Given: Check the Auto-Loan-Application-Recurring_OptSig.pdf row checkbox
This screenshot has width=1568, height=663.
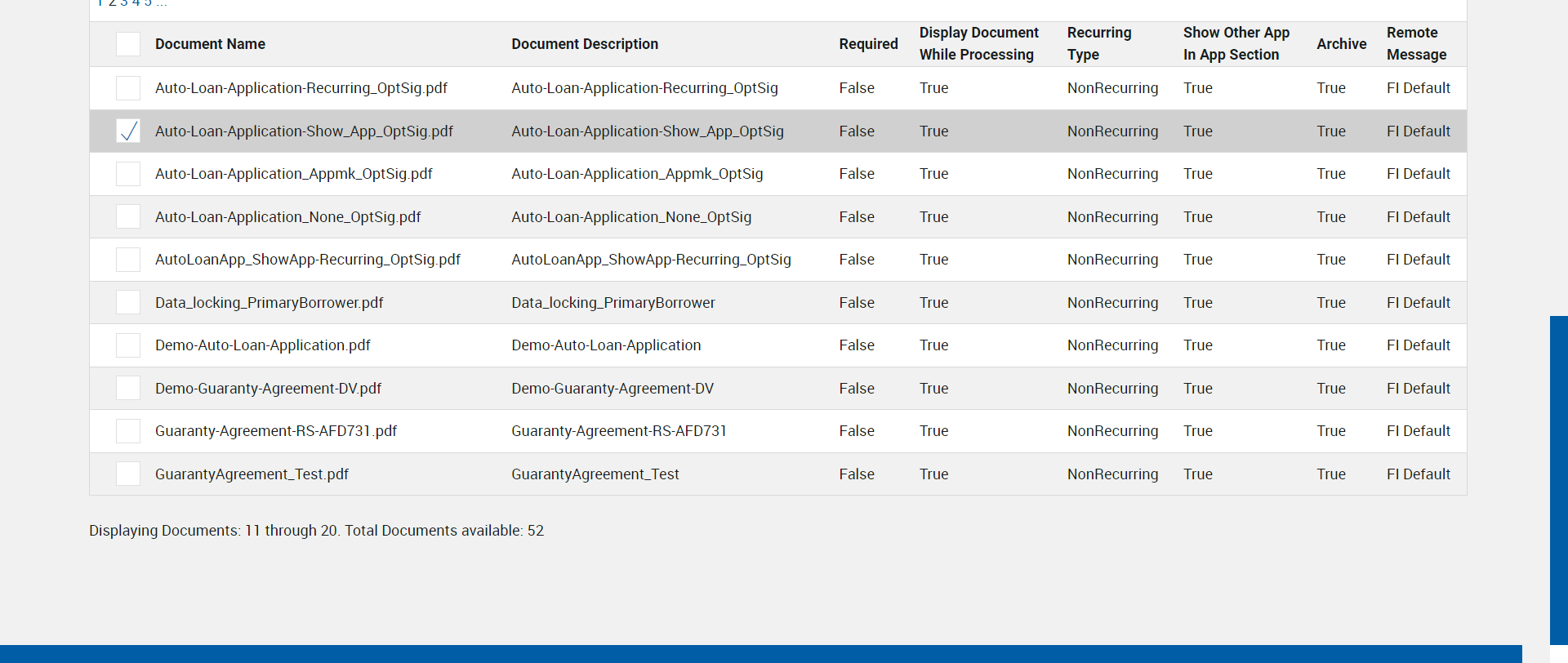Looking at the screenshot, I should click(x=128, y=88).
